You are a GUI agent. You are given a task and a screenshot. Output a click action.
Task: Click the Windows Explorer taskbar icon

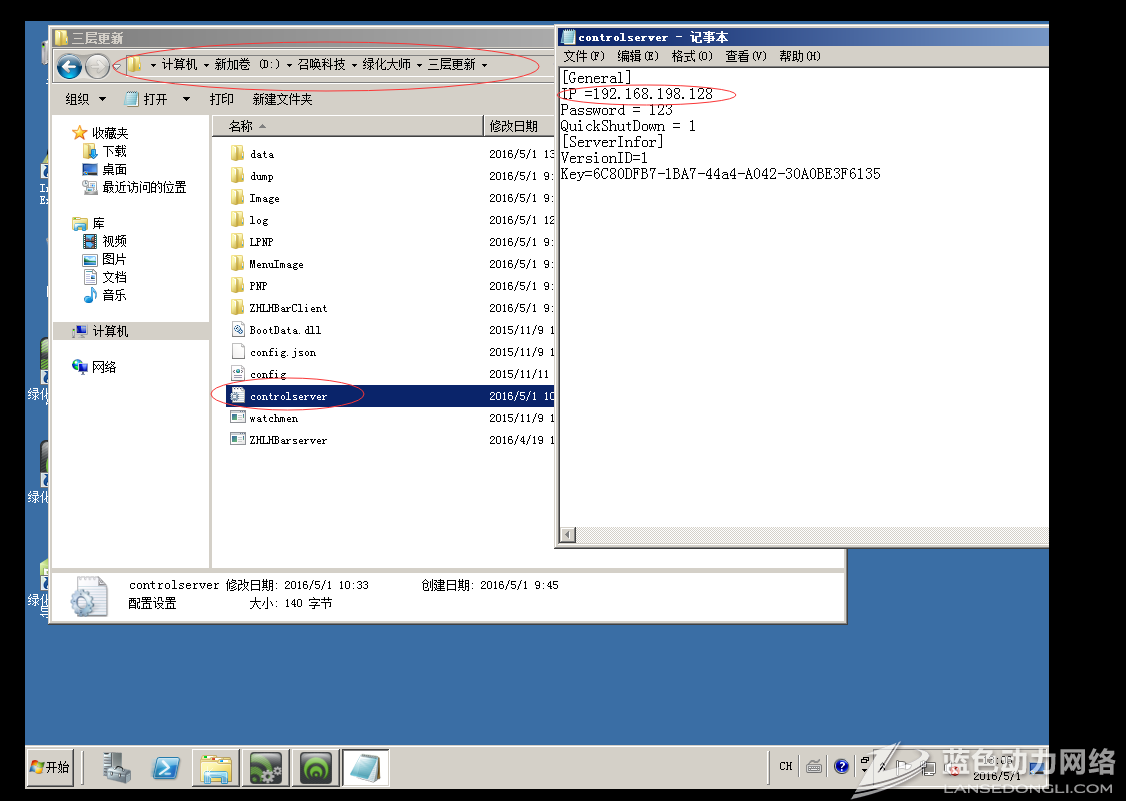215,767
